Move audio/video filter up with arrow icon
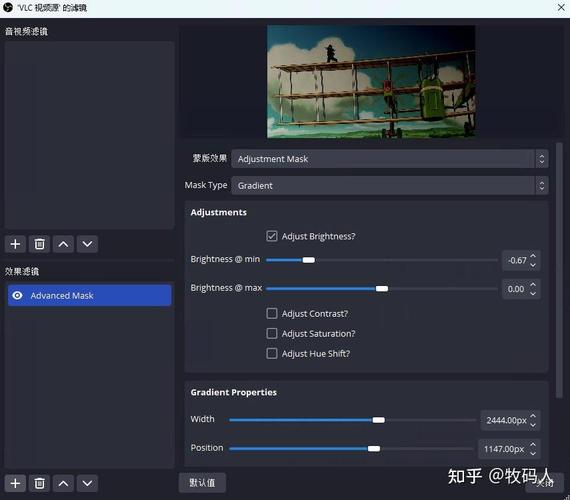570x500 pixels. (x=63, y=244)
